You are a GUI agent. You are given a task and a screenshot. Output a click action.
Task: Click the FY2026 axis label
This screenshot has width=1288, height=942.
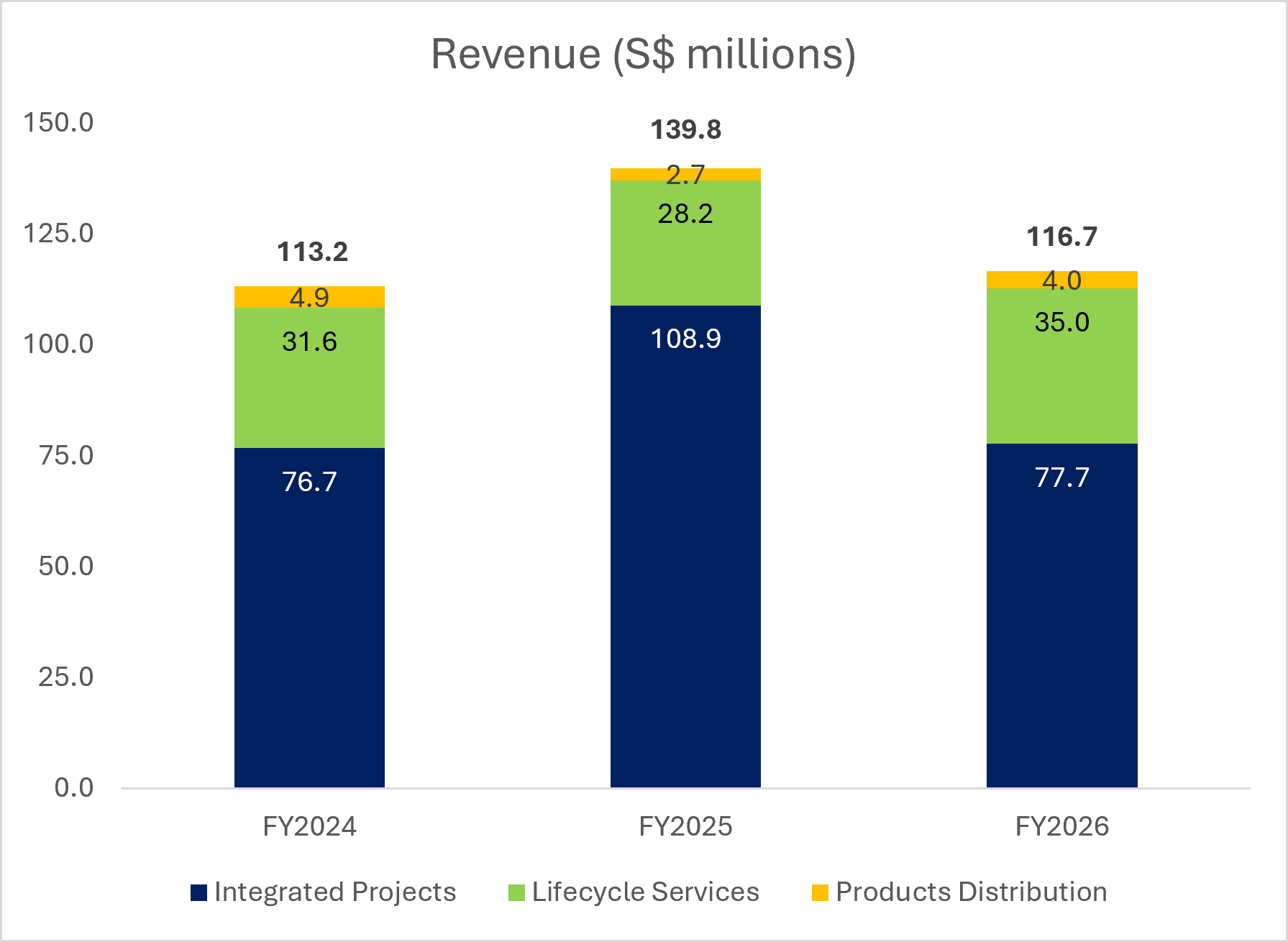[x=1062, y=827]
